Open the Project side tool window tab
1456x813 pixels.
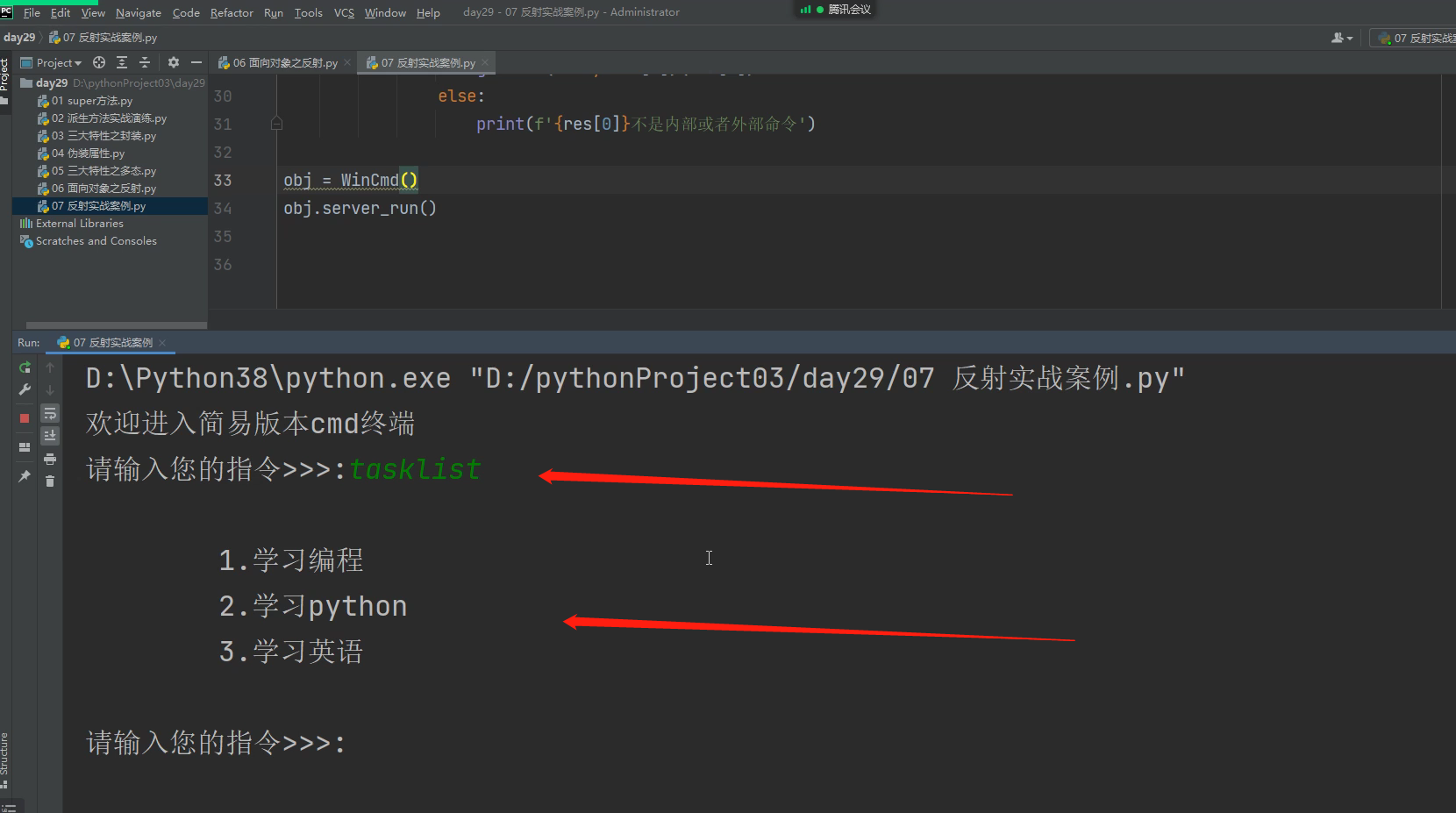5,81
